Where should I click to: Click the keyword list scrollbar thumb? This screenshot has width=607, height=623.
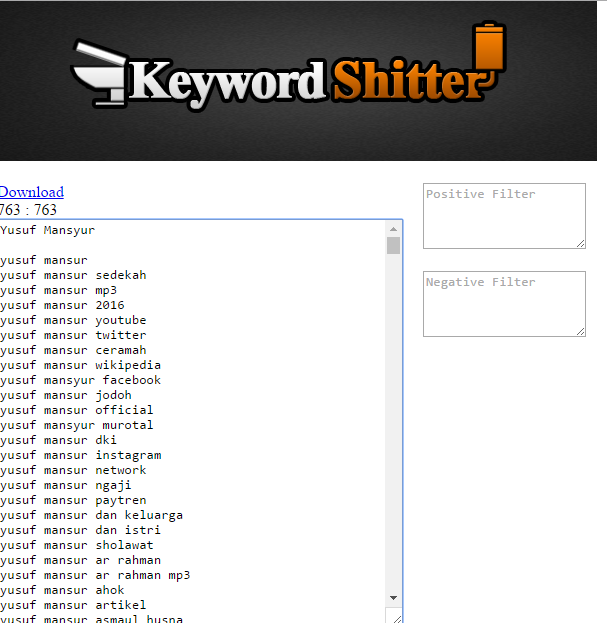point(393,246)
